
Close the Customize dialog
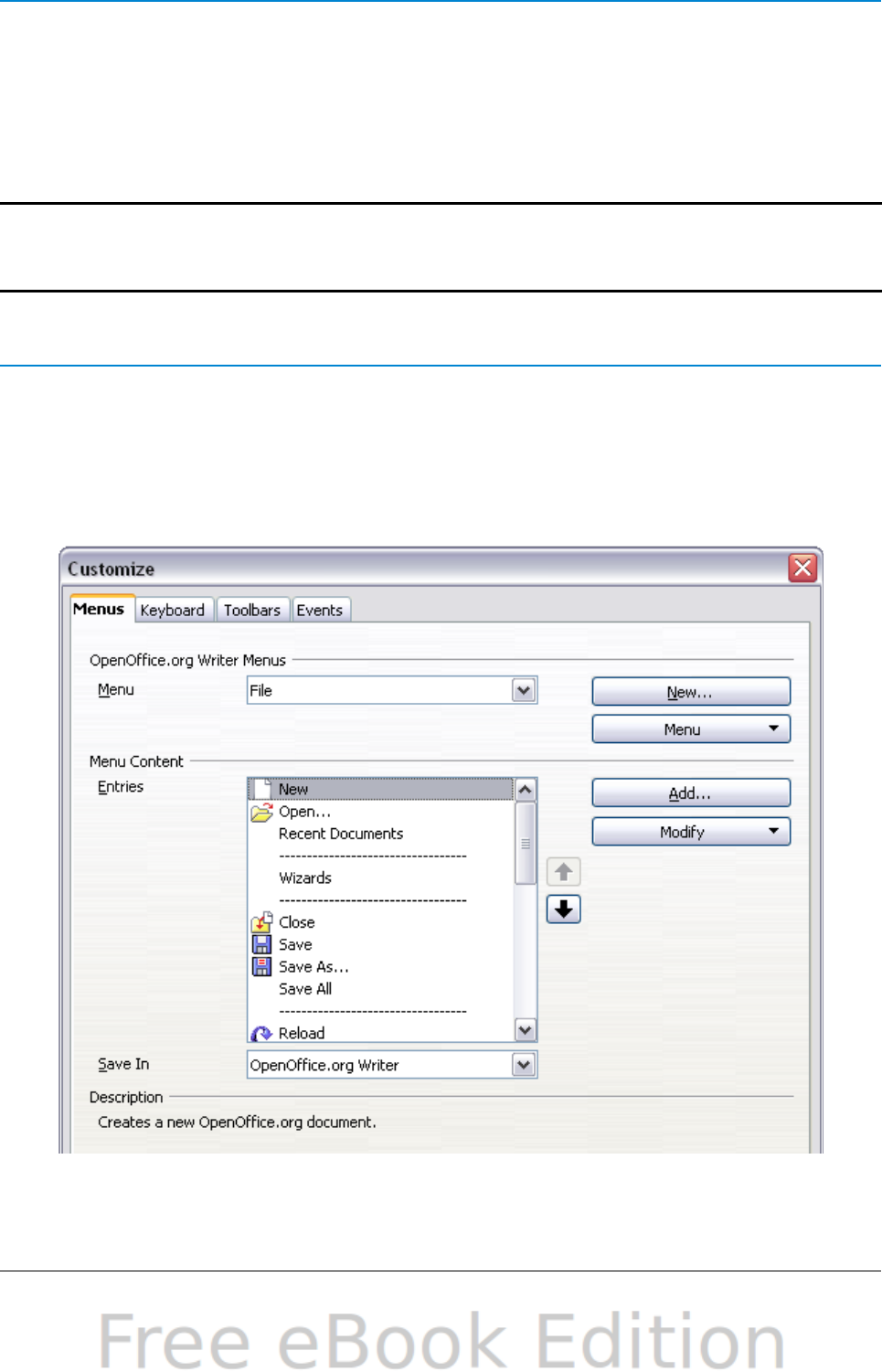[802, 569]
